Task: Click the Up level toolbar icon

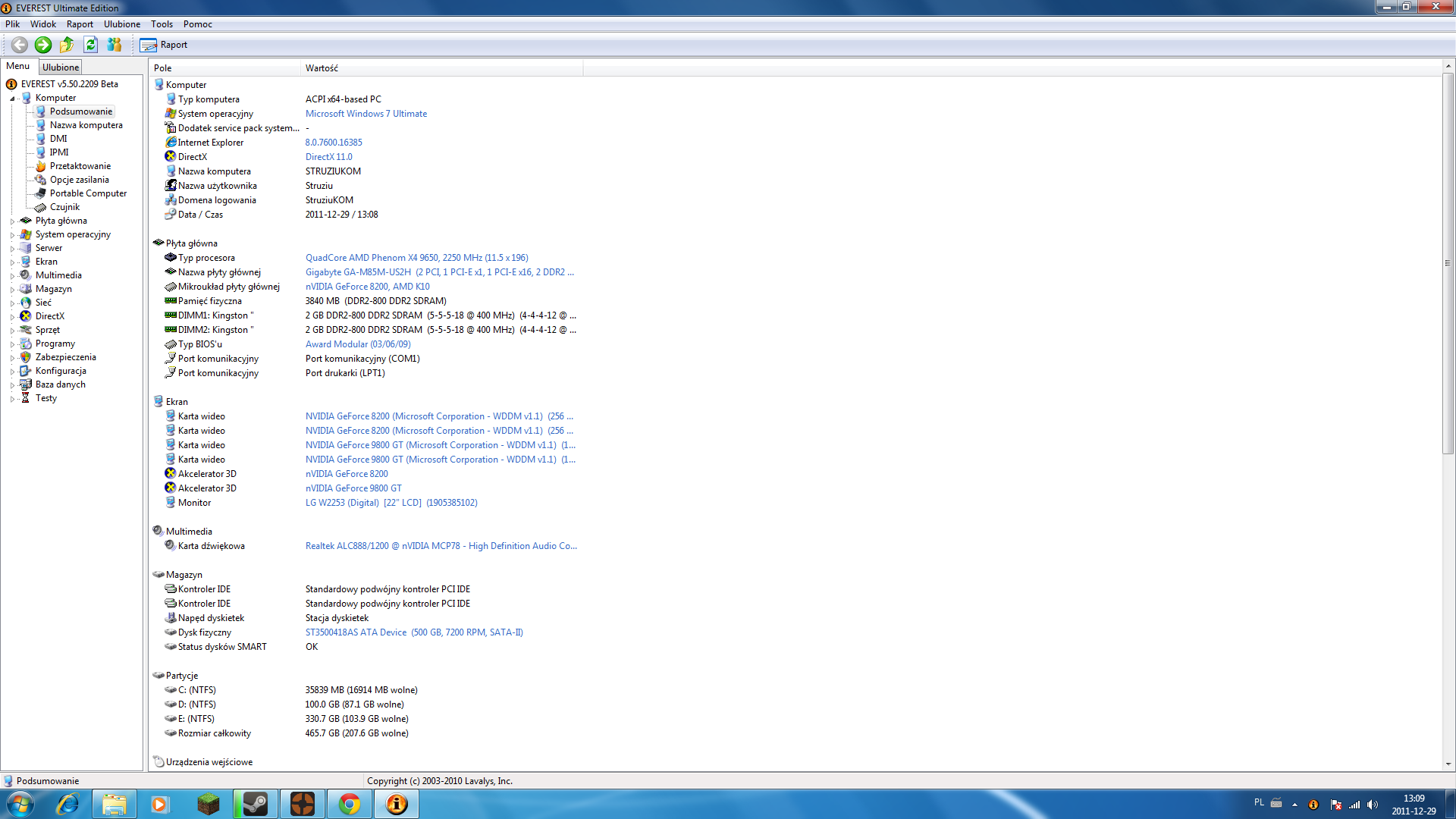Action: [x=67, y=45]
